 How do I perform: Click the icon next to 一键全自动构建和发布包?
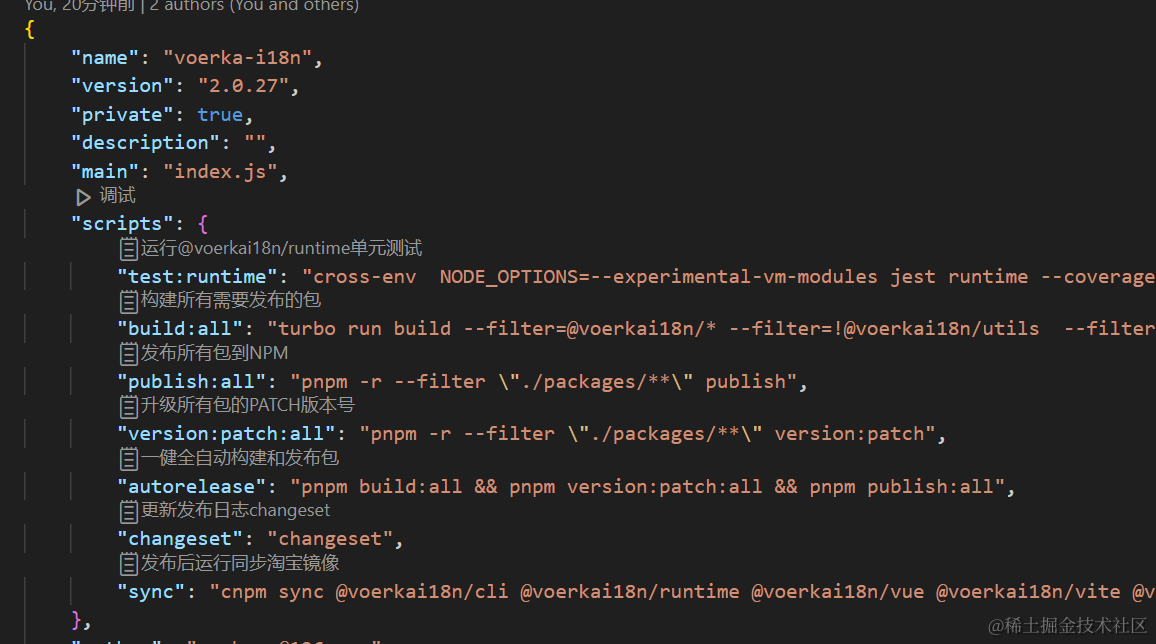[129, 459]
